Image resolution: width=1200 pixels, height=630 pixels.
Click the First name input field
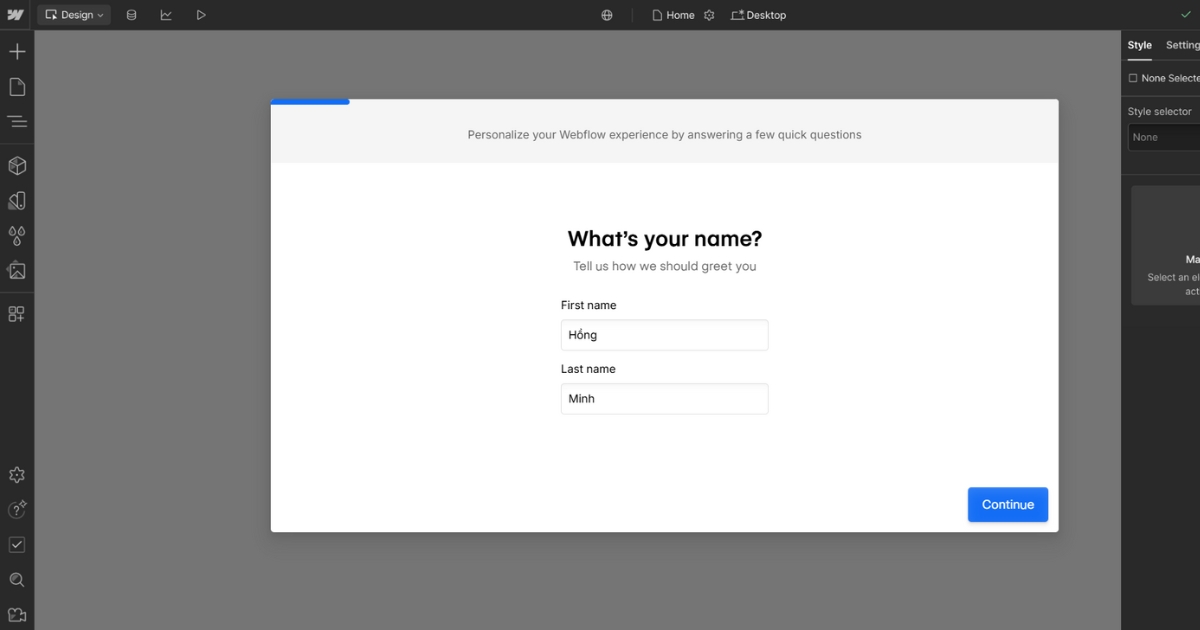664,335
